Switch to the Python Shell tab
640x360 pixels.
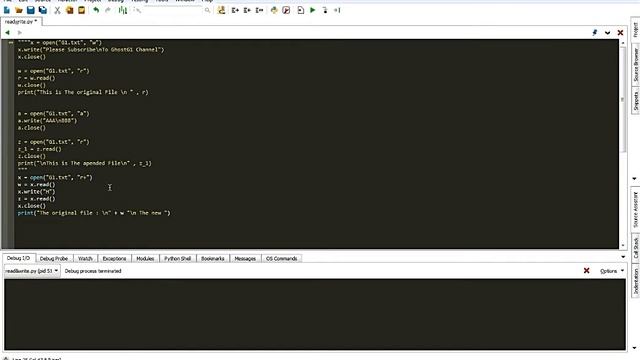[x=178, y=259]
